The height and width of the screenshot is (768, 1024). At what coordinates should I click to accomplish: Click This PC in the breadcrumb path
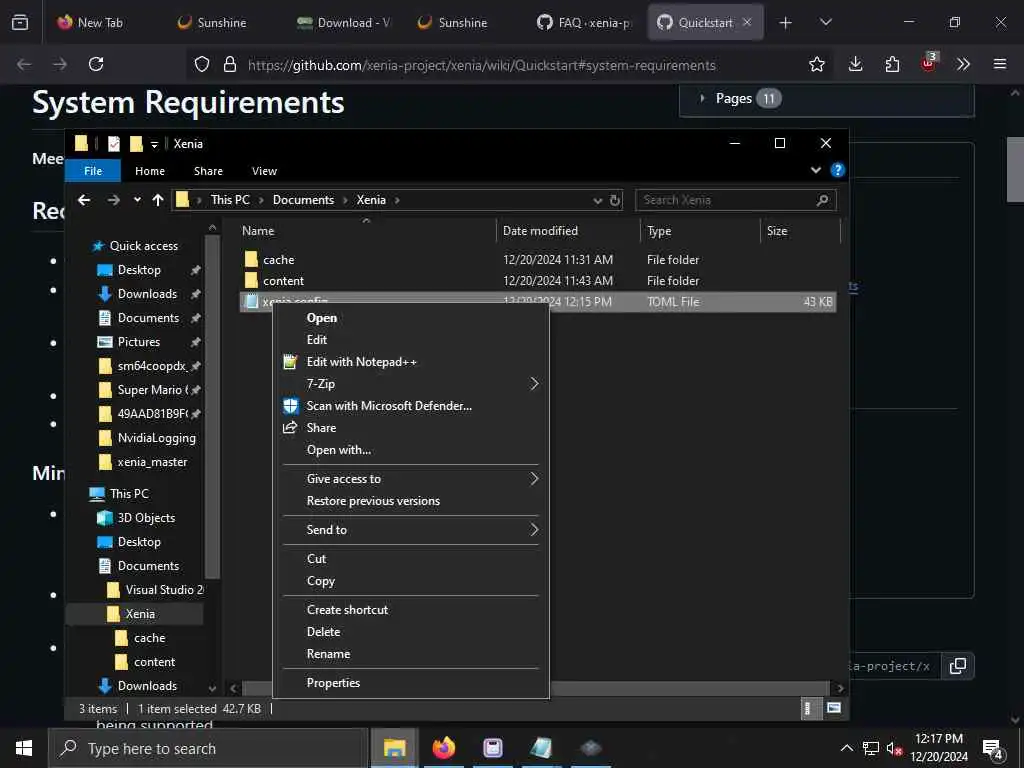click(230, 200)
